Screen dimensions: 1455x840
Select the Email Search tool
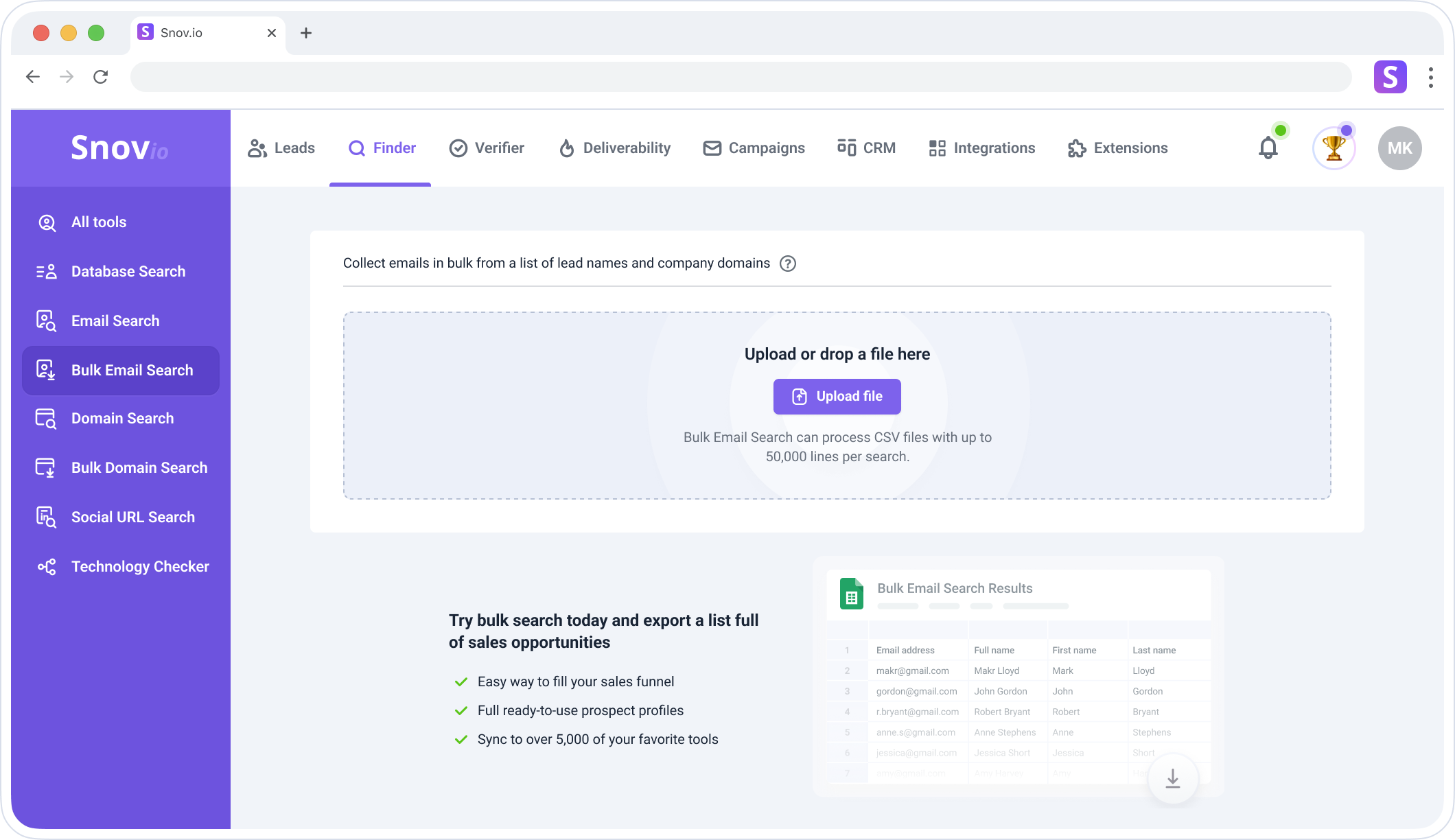pos(115,320)
